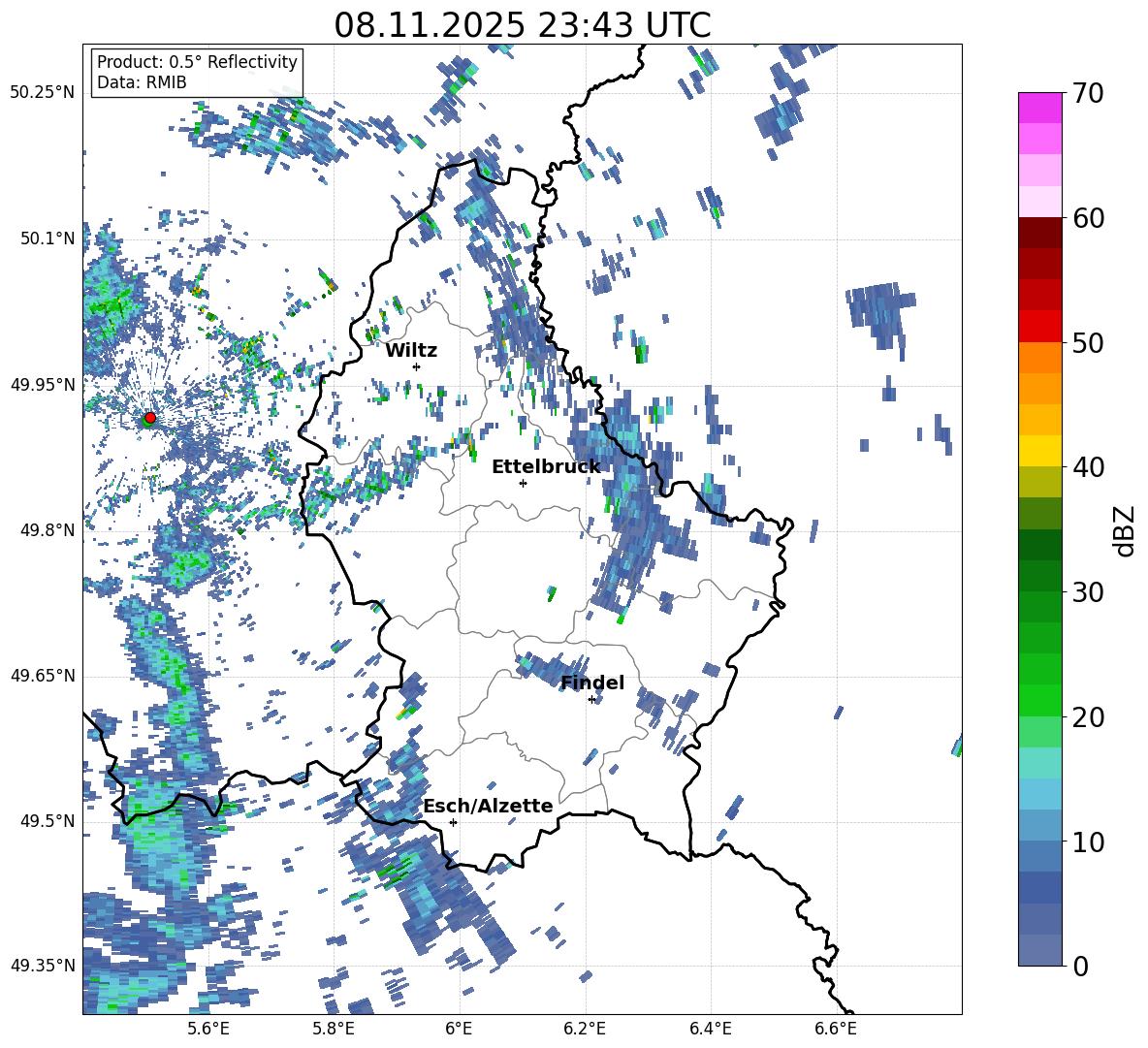This screenshot has width=1148, height=1048.
Task: Click the cross marker below Esch/Alzette
Action: point(453,822)
